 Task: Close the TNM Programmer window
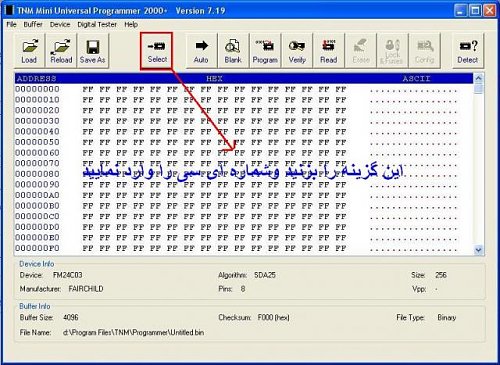coord(489,11)
